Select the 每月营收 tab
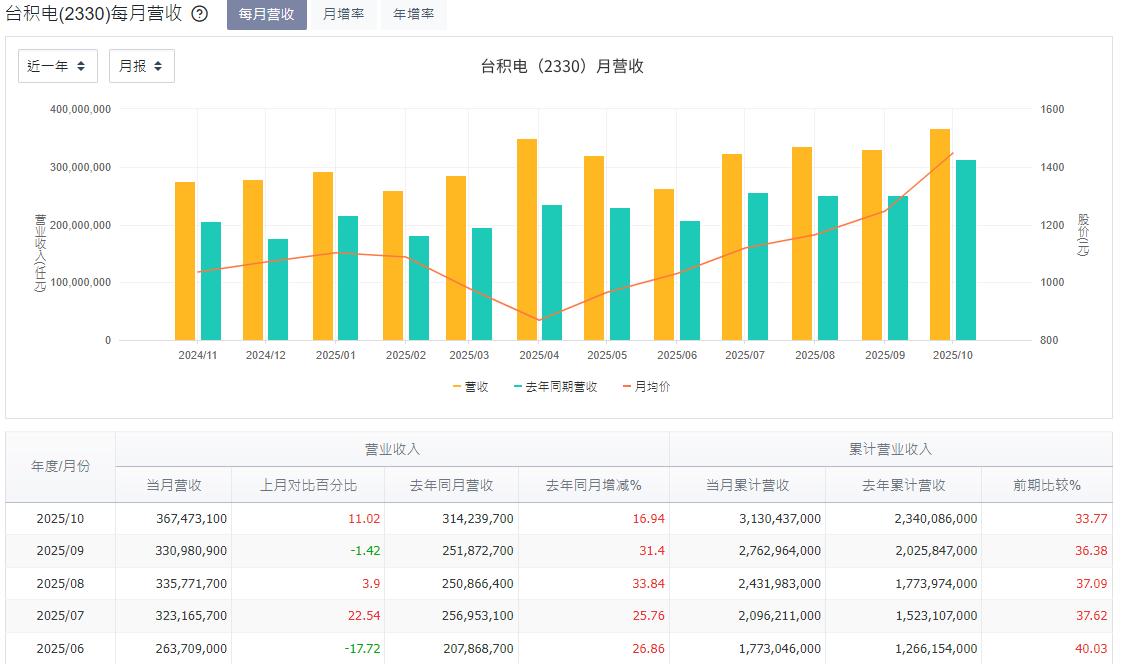 click(266, 14)
